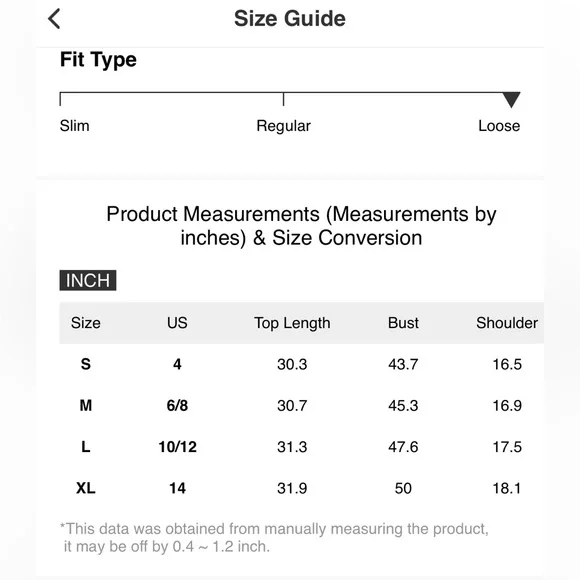Screen dimensions: 580x580
Task: Click the Fit Type heading
Action: pos(98,60)
